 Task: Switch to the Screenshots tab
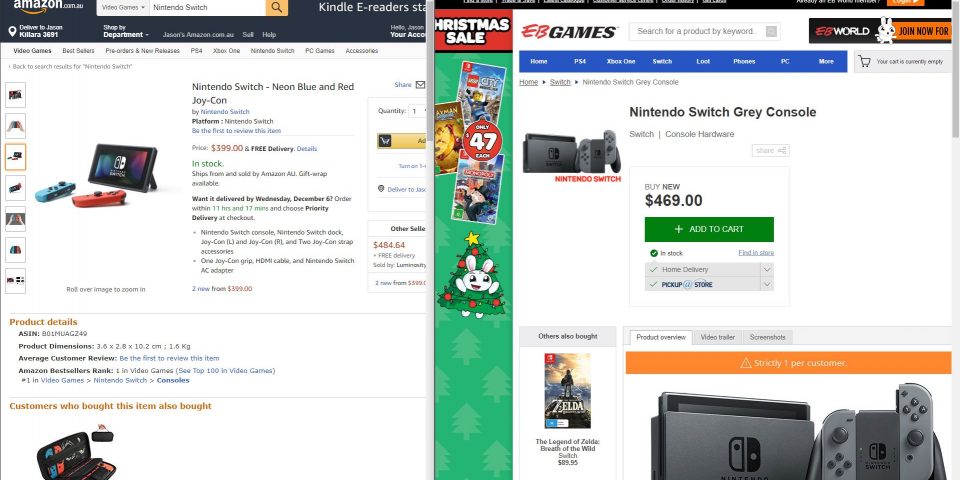tap(767, 337)
